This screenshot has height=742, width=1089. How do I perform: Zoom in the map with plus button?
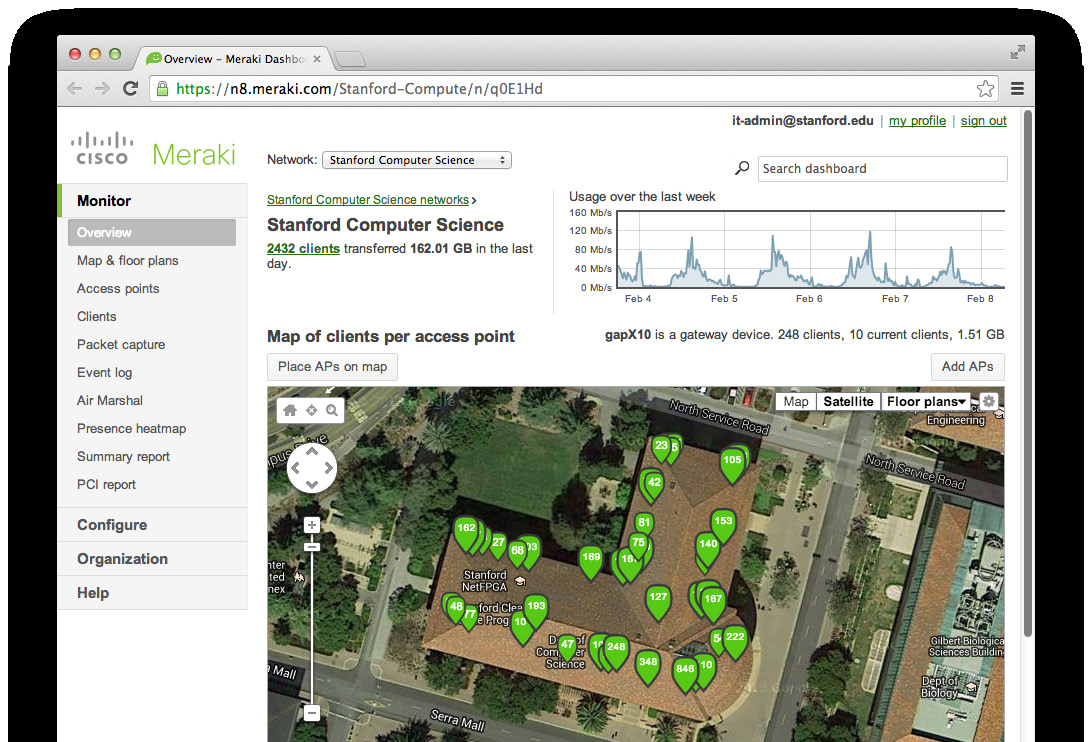pos(312,525)
